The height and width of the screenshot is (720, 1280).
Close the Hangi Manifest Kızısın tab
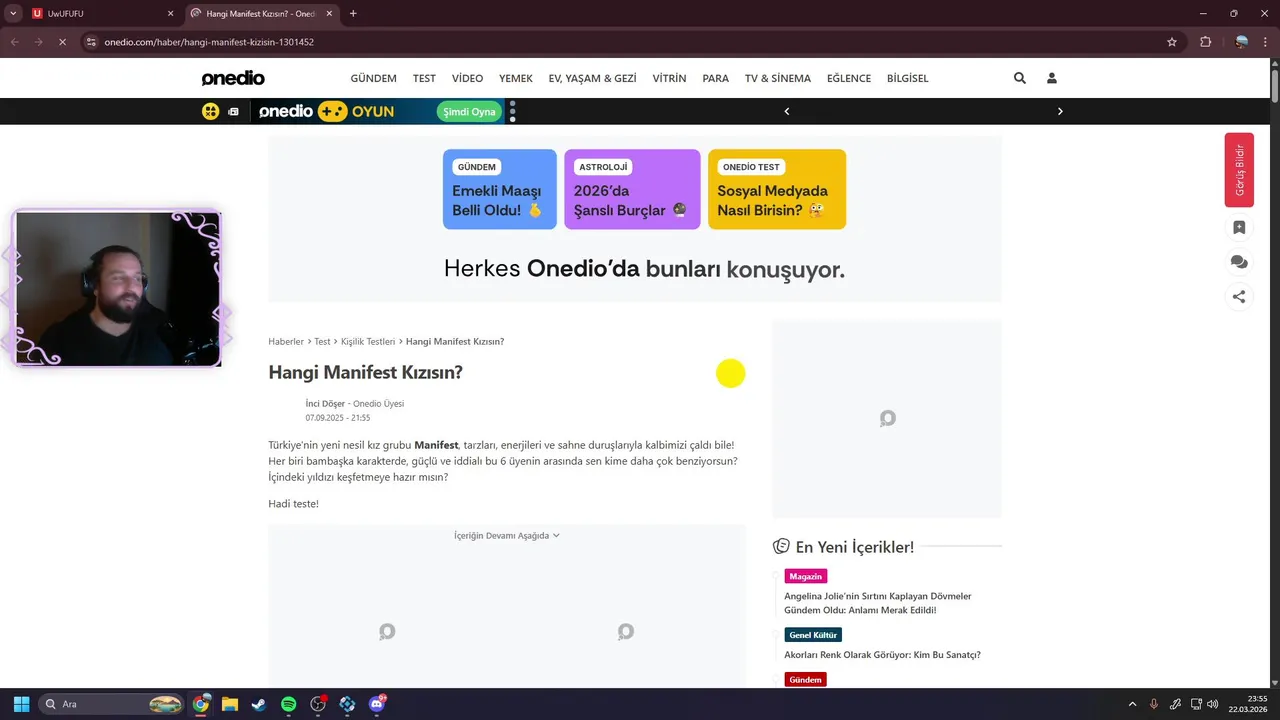click(x=329, y=14)
